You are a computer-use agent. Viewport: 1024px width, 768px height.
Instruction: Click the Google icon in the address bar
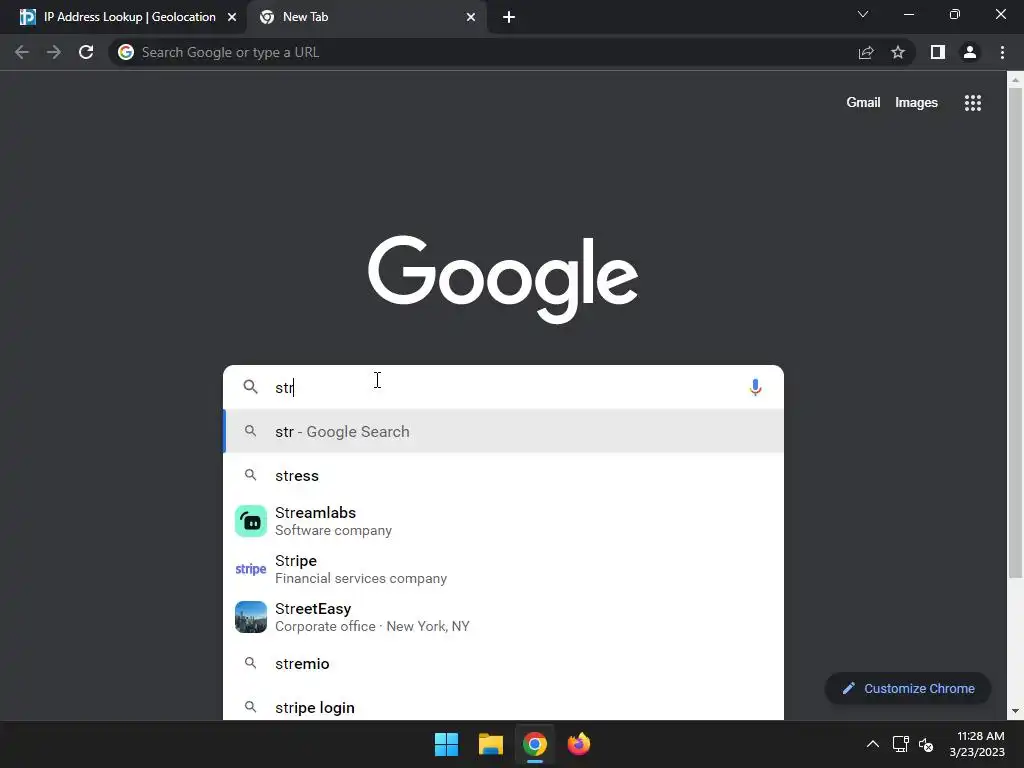point(126,52)
